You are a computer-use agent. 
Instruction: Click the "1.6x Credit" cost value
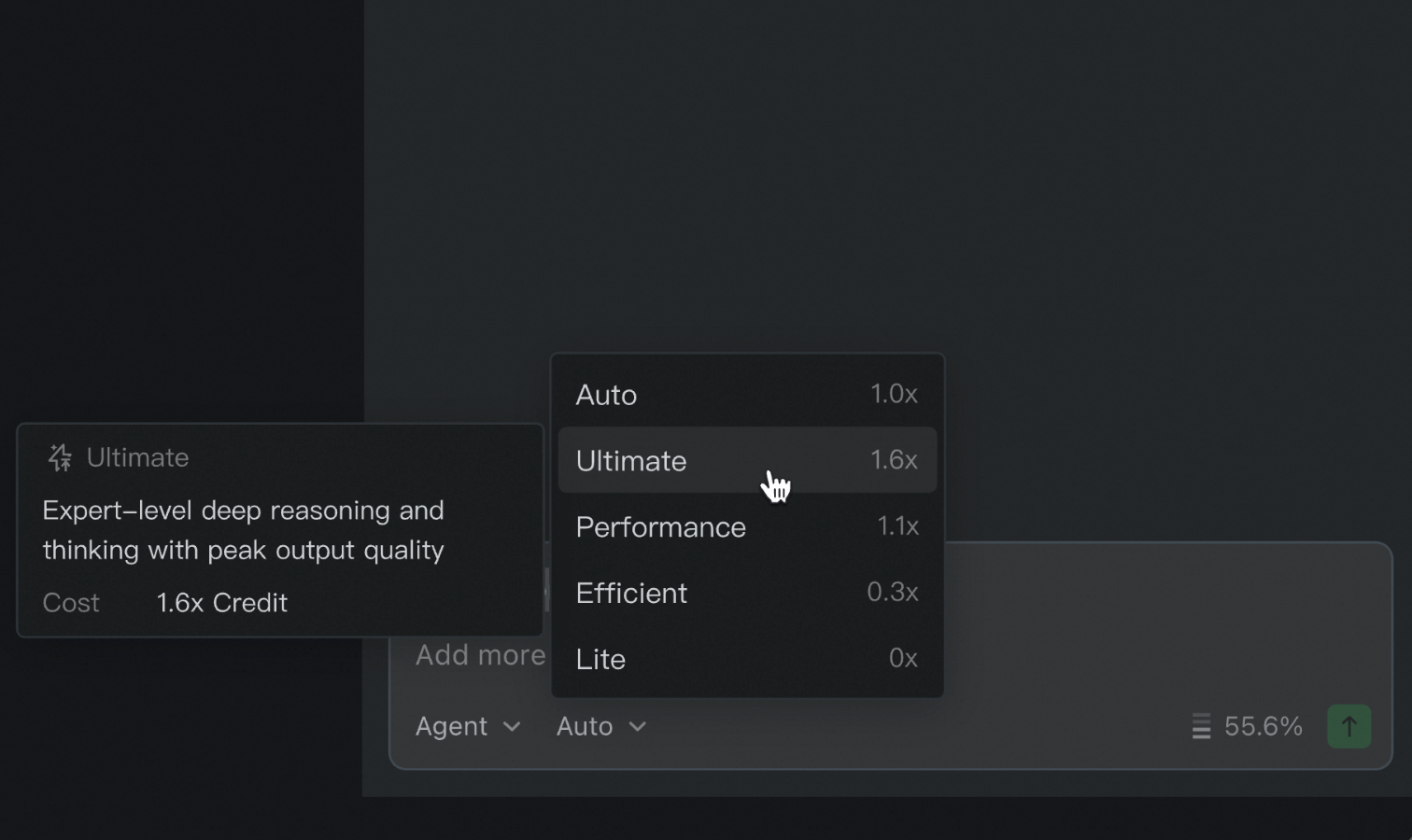[221, 603]
